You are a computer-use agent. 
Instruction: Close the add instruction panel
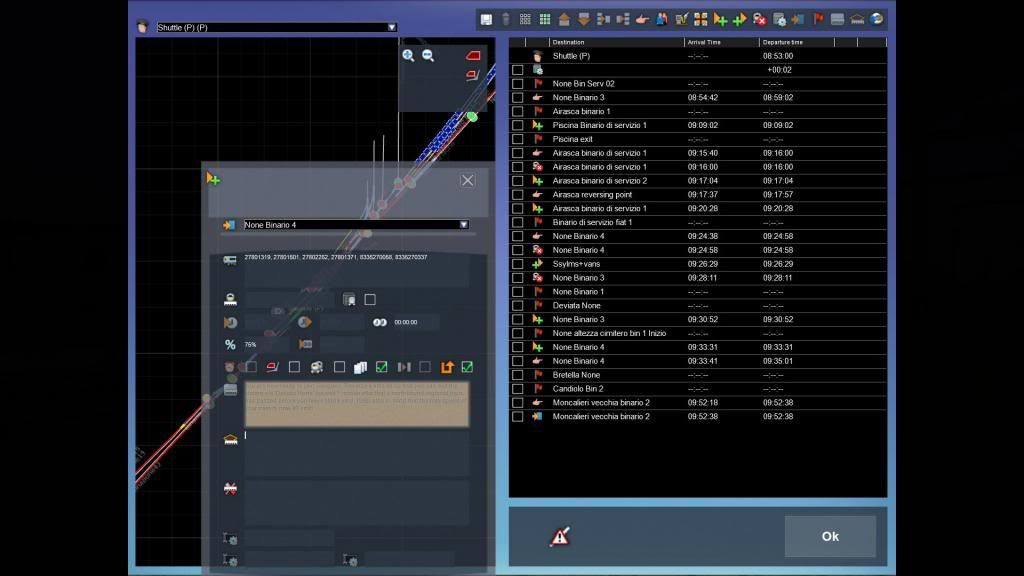coord(468,180)
